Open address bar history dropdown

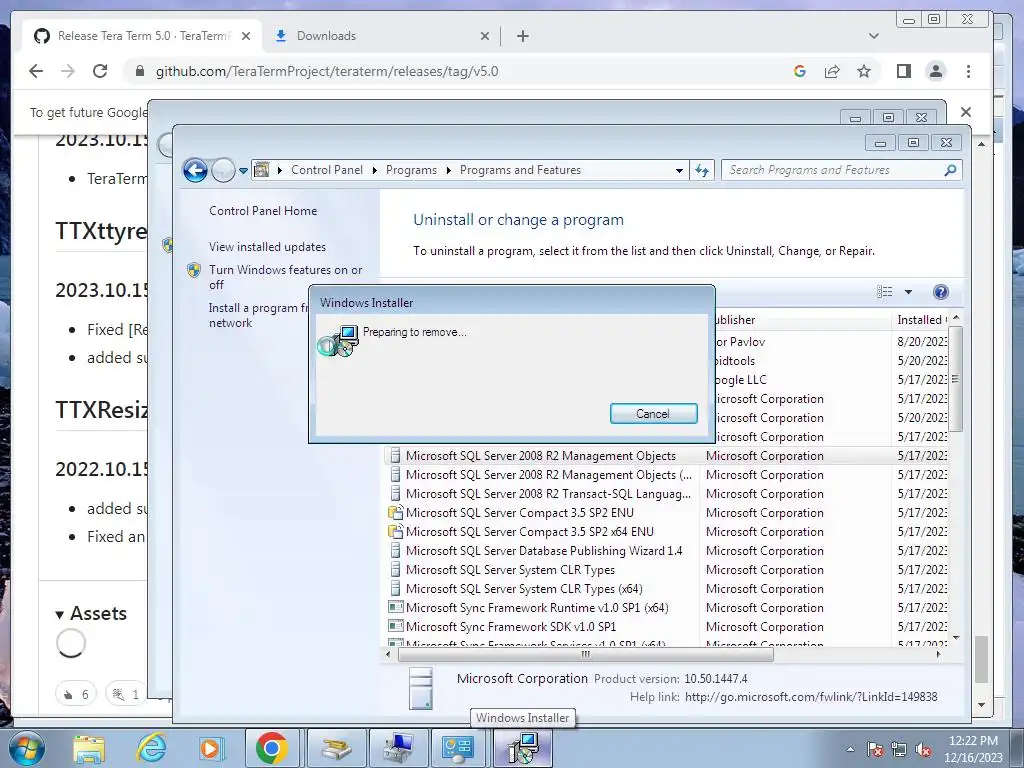click(679, 170)
